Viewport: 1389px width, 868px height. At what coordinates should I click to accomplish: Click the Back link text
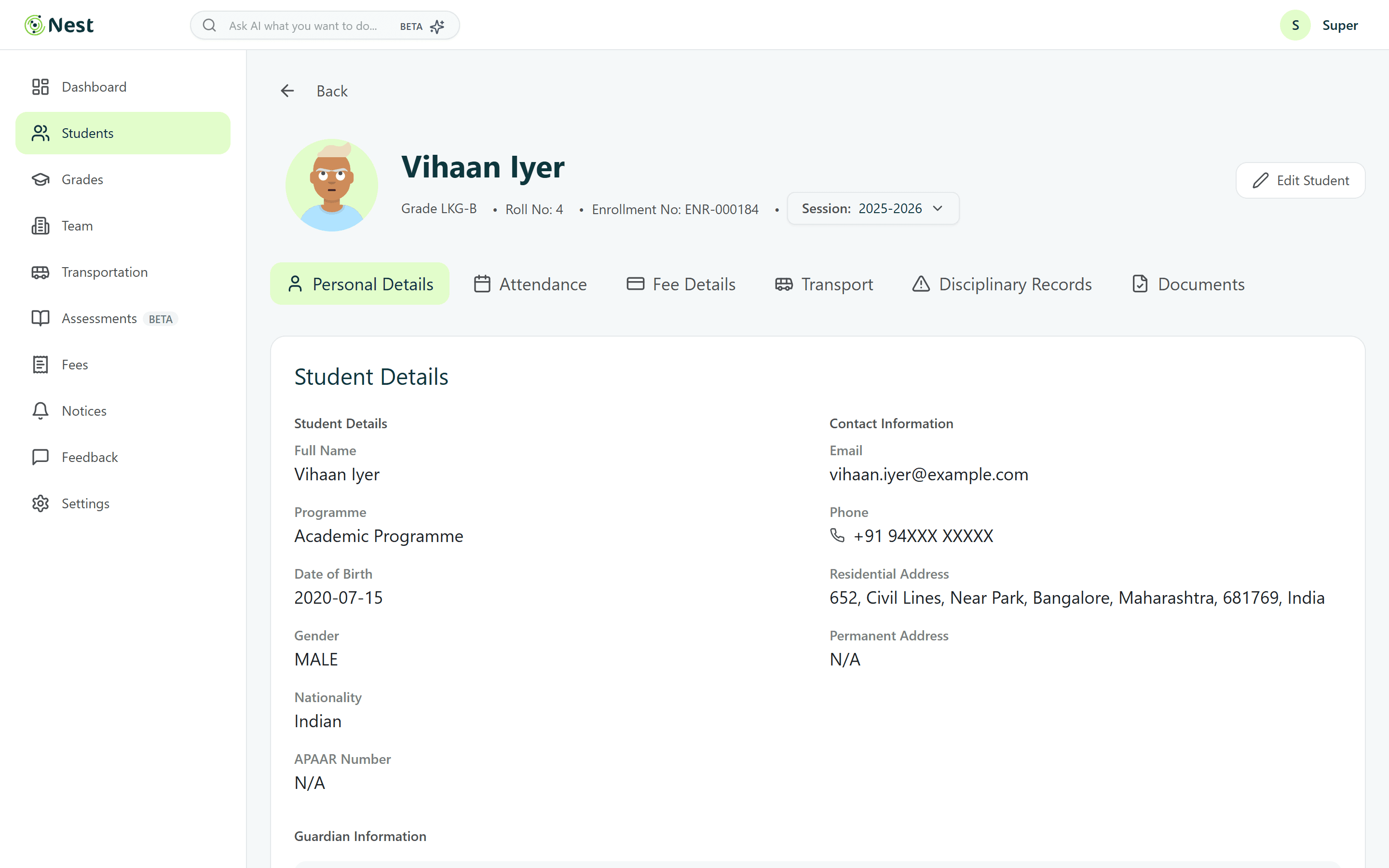click(332, 91)
